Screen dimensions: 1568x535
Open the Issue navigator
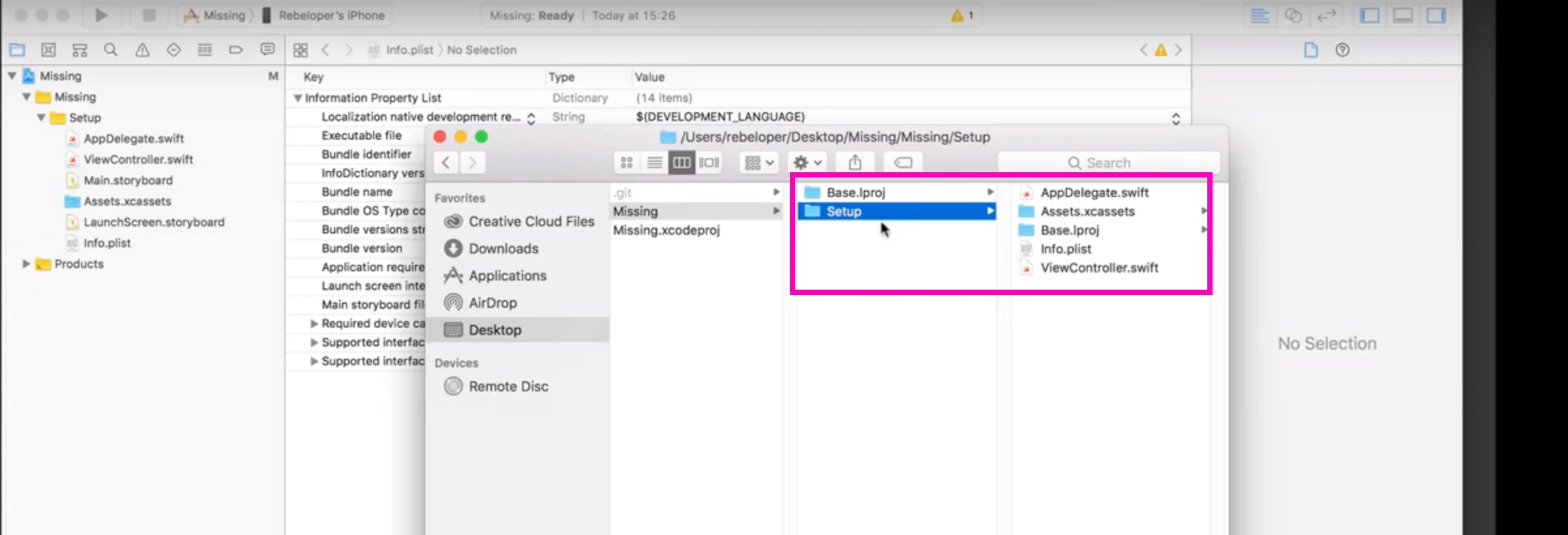[142, 50]
